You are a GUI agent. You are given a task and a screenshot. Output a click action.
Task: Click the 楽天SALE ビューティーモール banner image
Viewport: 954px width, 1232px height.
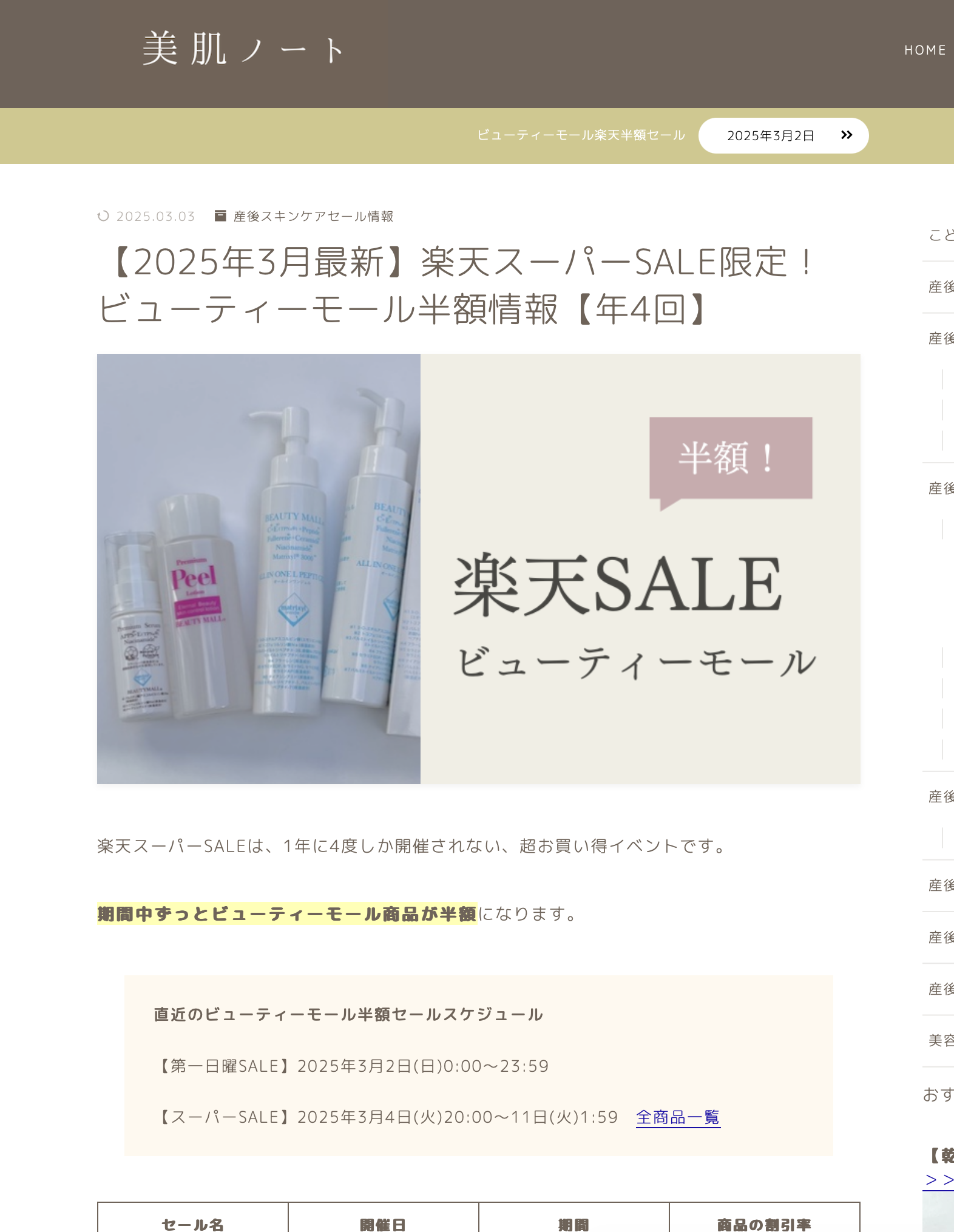pos(478,569)
